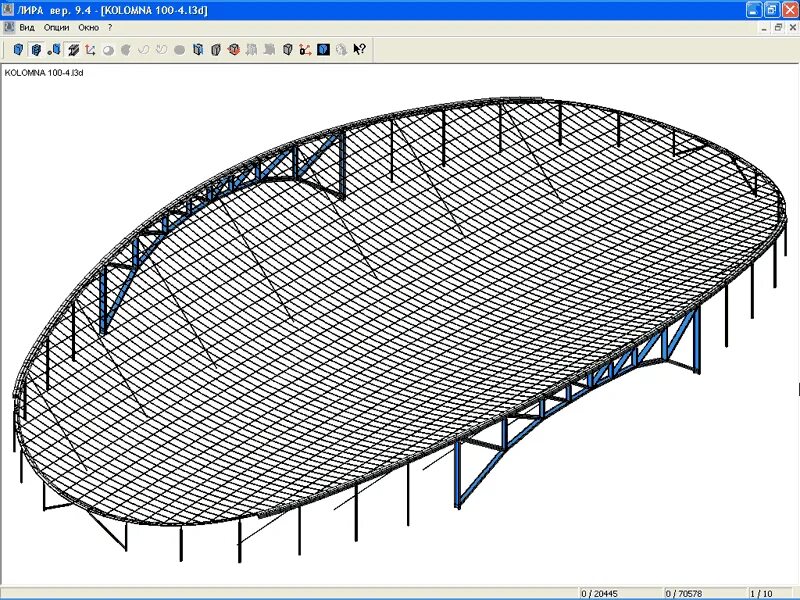
Task: Click the gray faceted sphere icon
Action: (x=126, y=49)
